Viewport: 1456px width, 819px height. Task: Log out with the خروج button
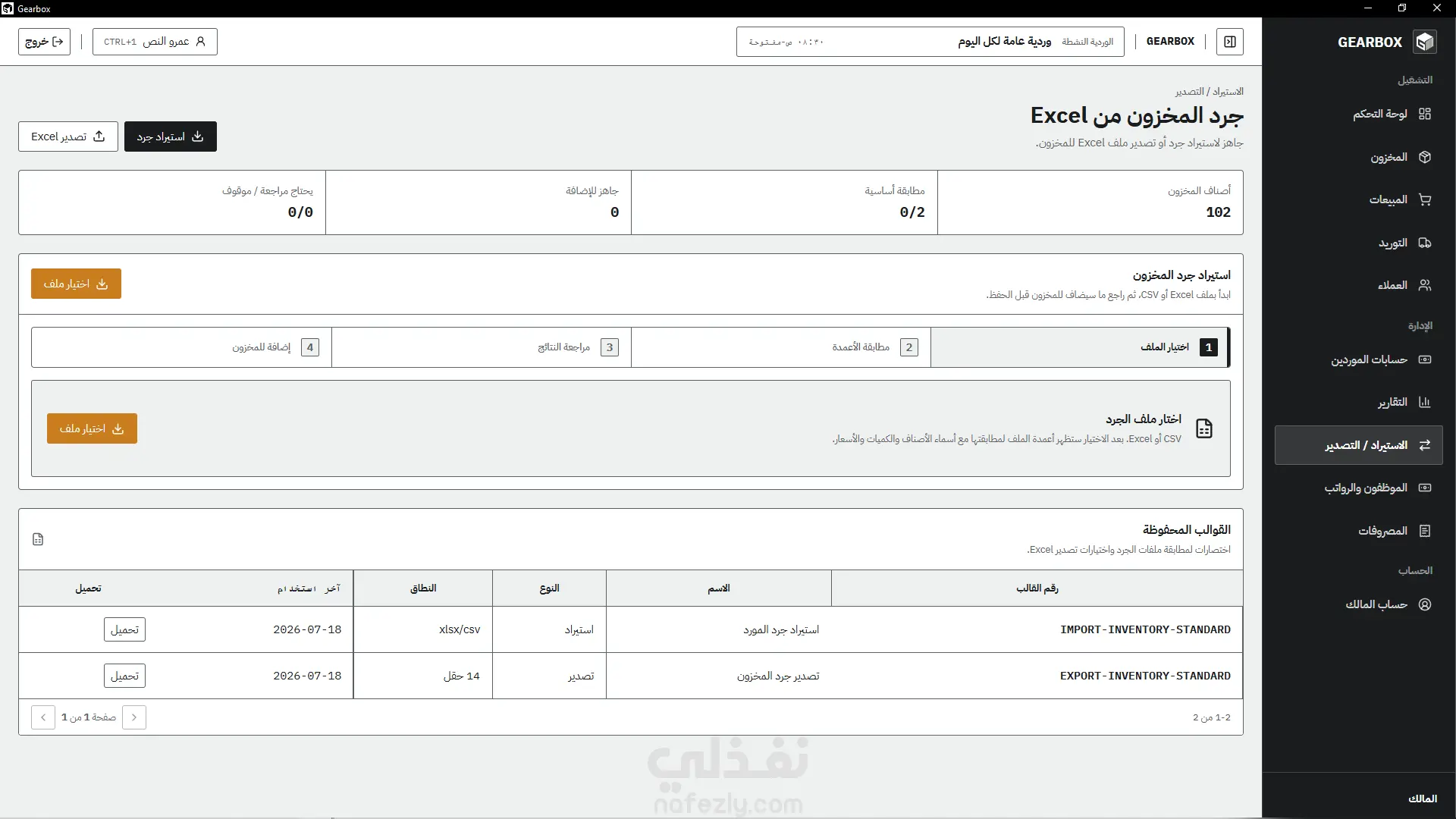pyautogui.click(x=44, y=42)
